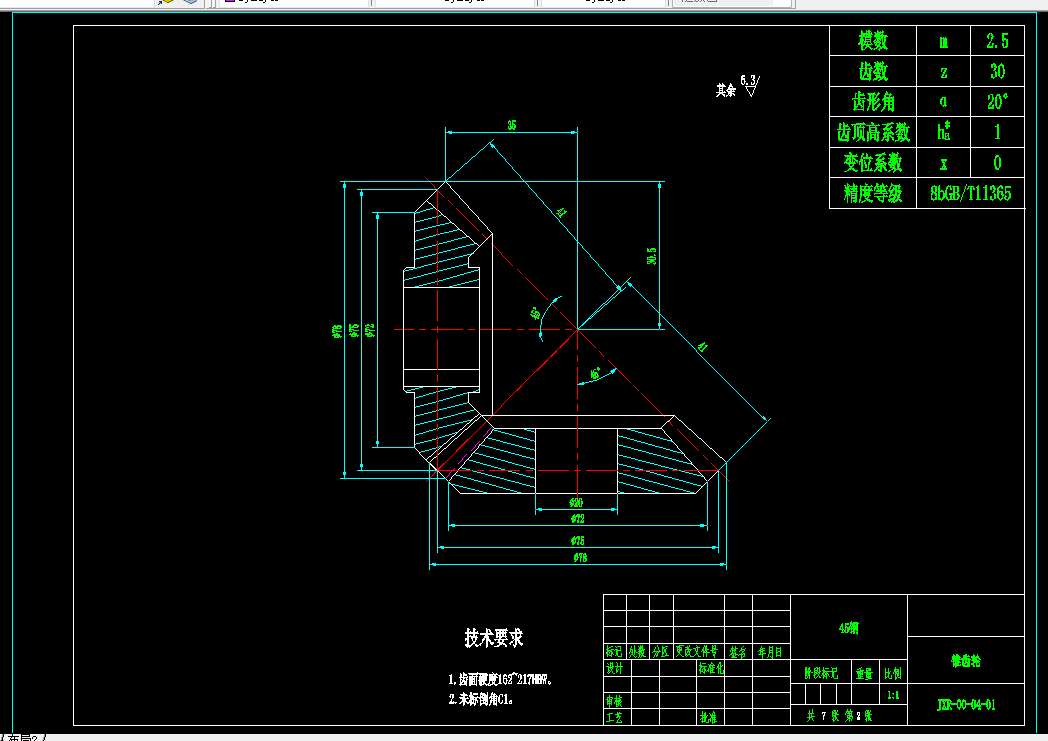1048x741 pixels.
Task: Click the 技术要求 heading
Action: 494,638
